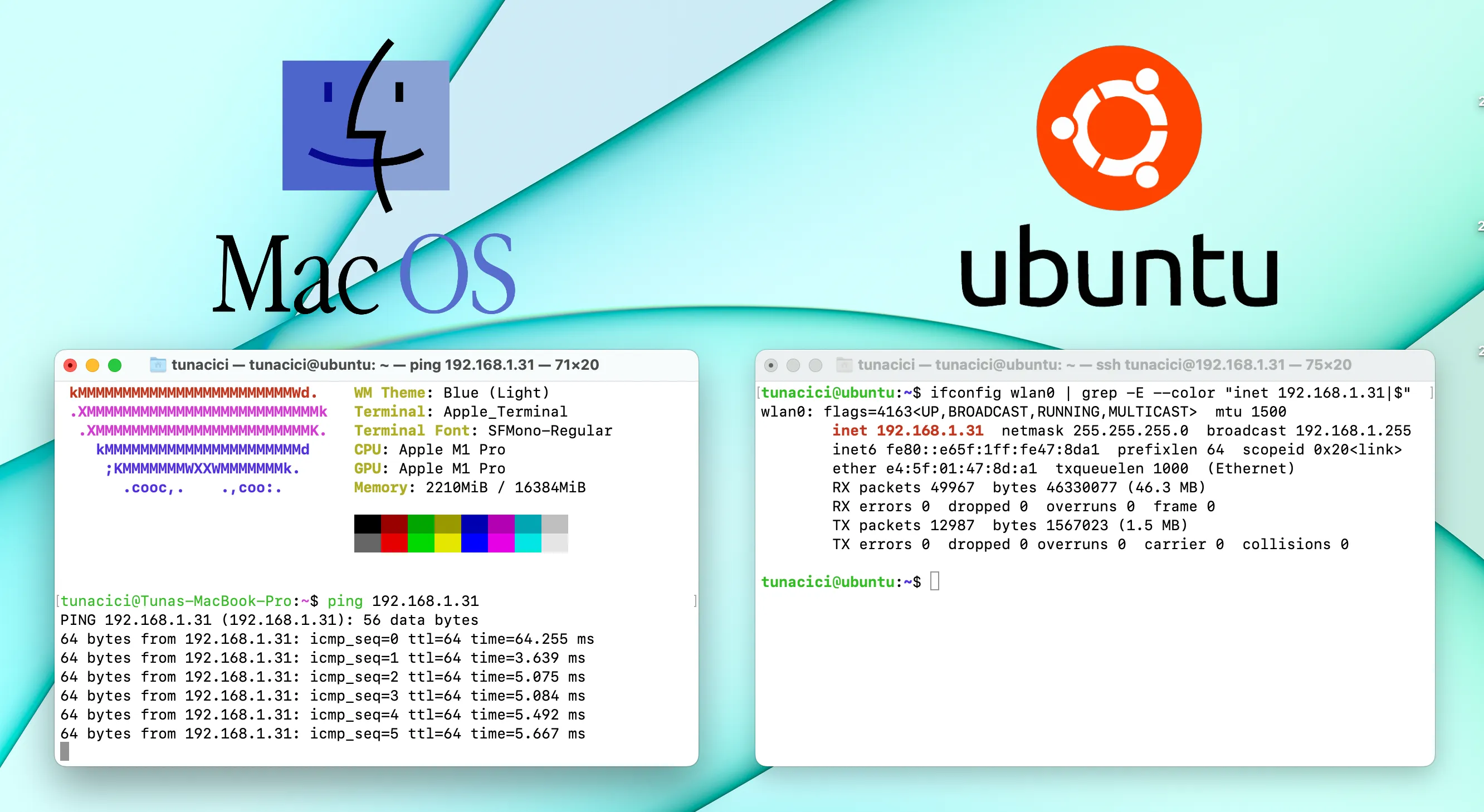Click the "TX packets 12987" text
The image size is (1484, 812).
point(904,526)
